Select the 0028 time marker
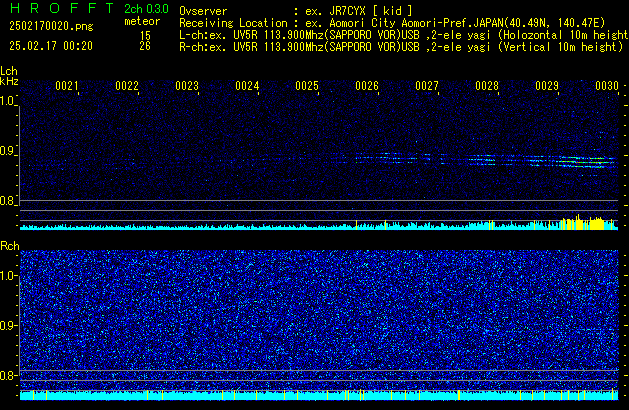The image size is (629, 410). (x=487, y=86)
